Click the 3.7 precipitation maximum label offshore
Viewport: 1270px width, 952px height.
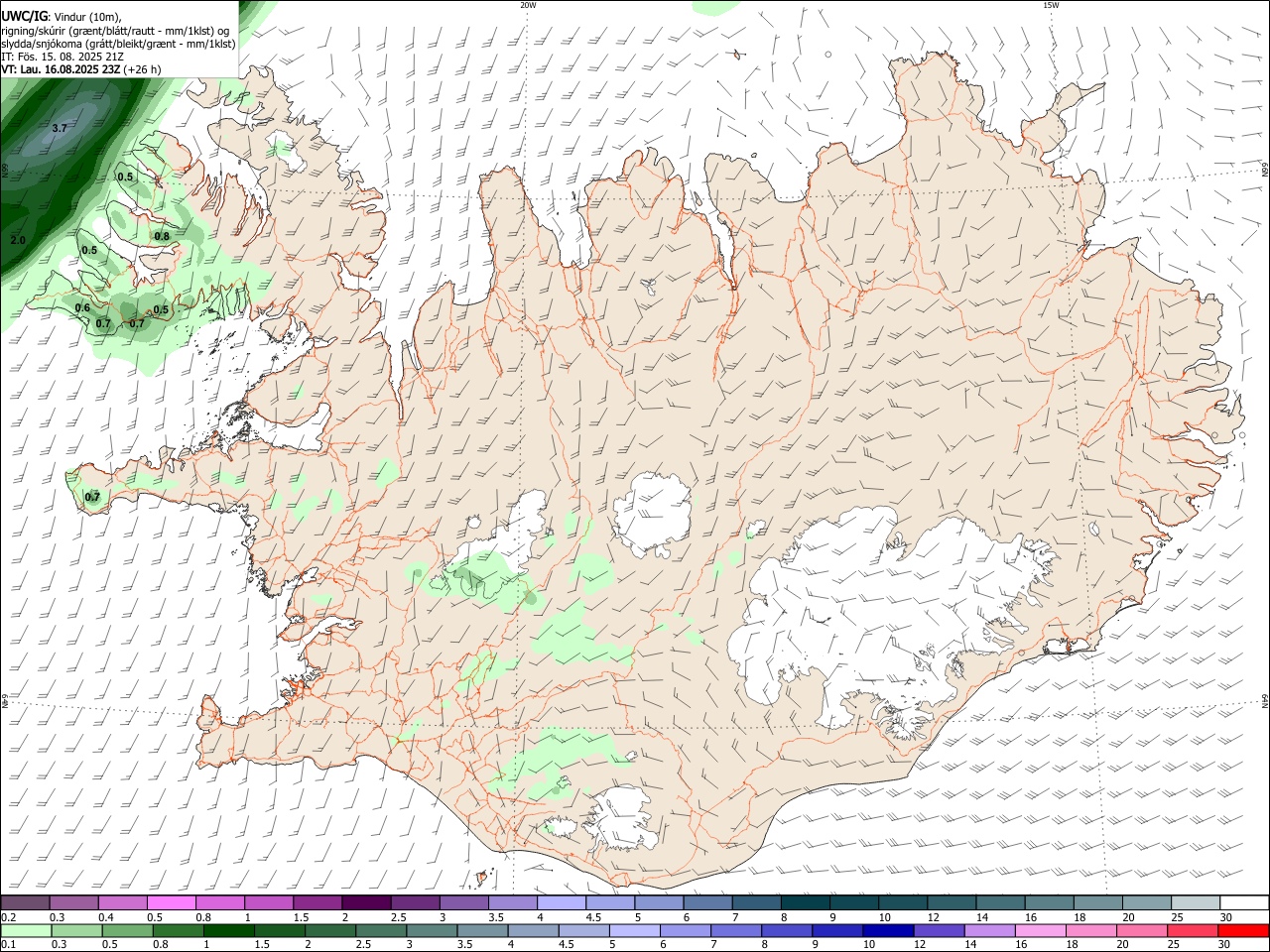click(60, 128)
